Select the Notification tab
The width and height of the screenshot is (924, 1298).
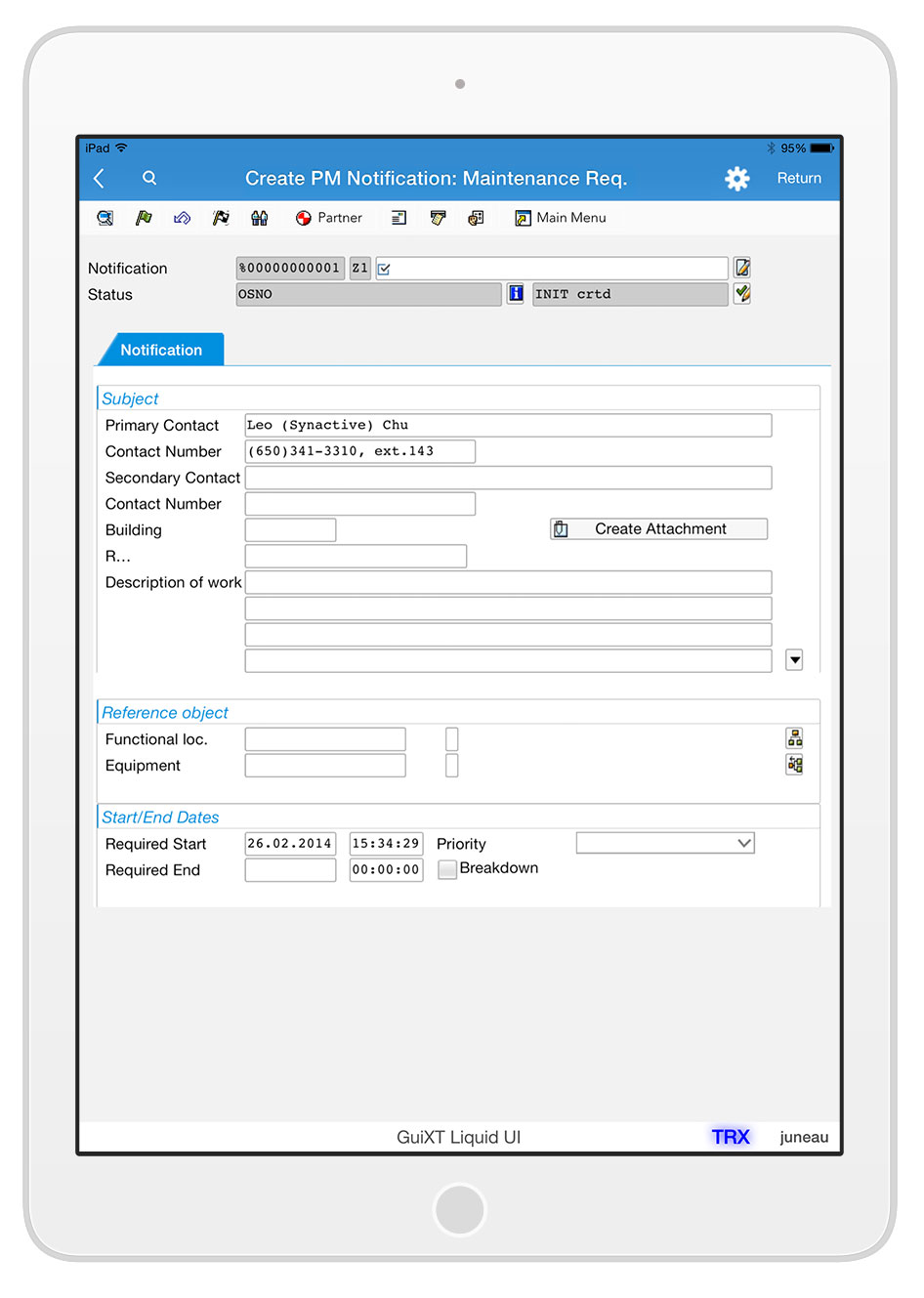161,350
